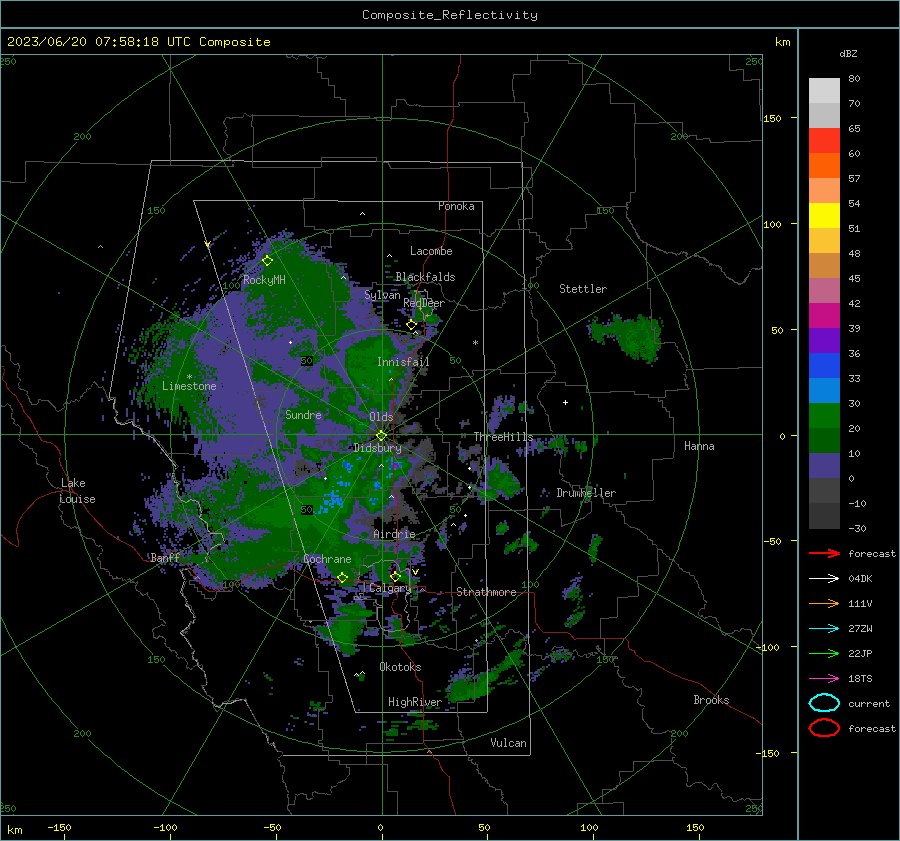Screen dimensions: 900x841
Task: Click the Limestone label
Action: click(x=189, y=386)
